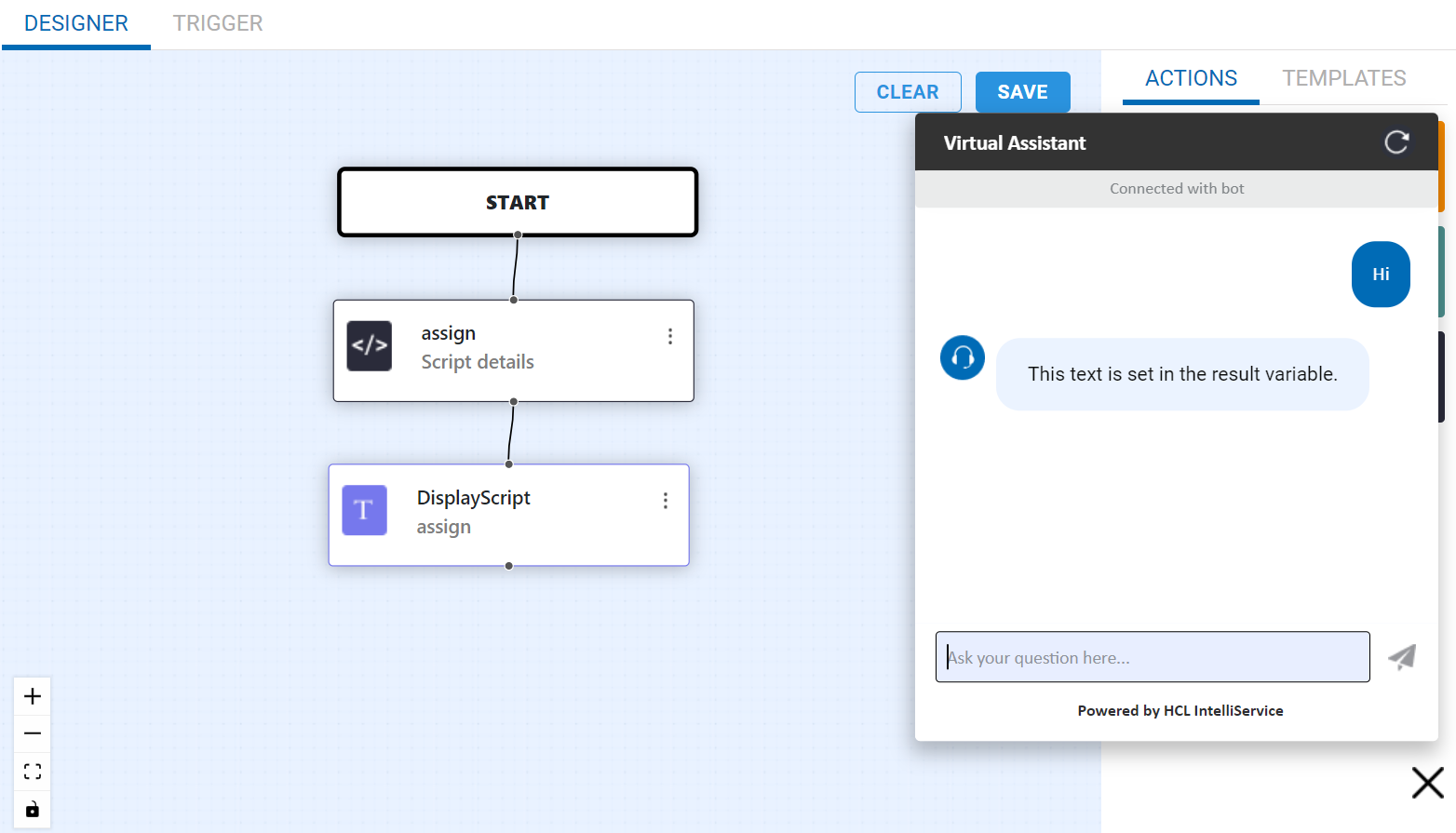The height and width of the screenshot is (833, 1456).
Task: Click the headset bot avatar icon
Action: click(963, 357)
